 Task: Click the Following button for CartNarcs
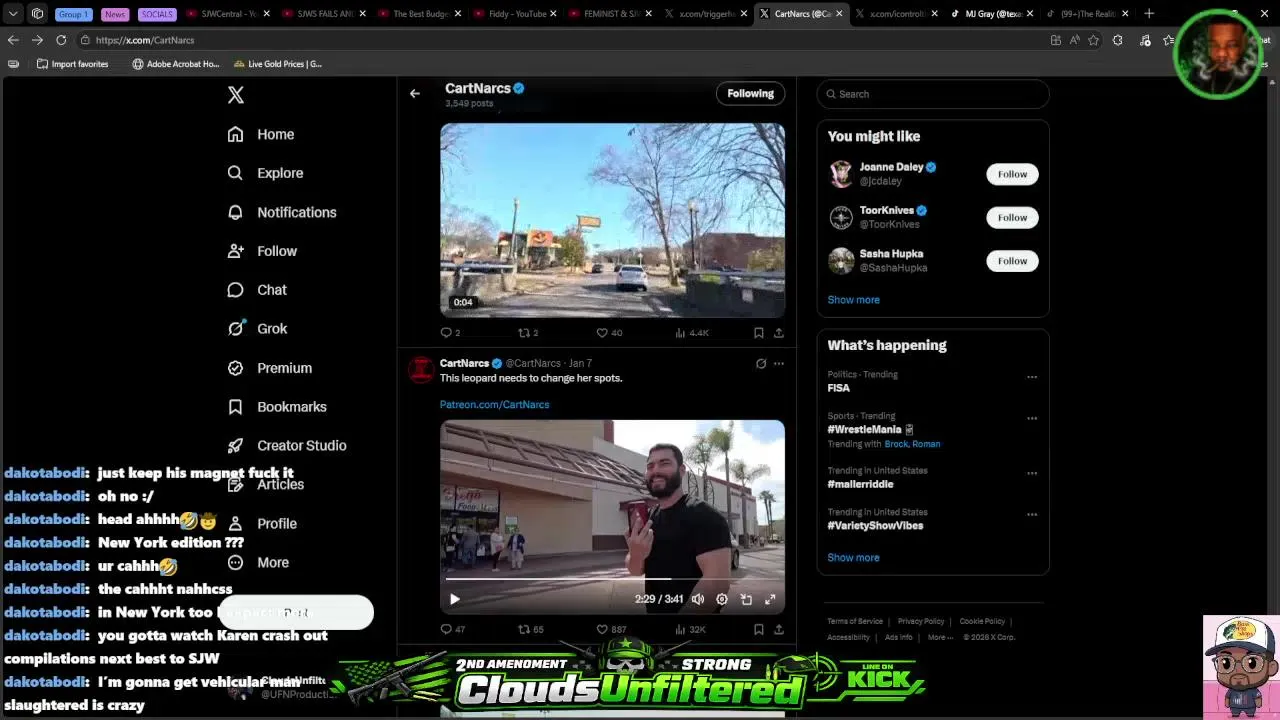750,94
